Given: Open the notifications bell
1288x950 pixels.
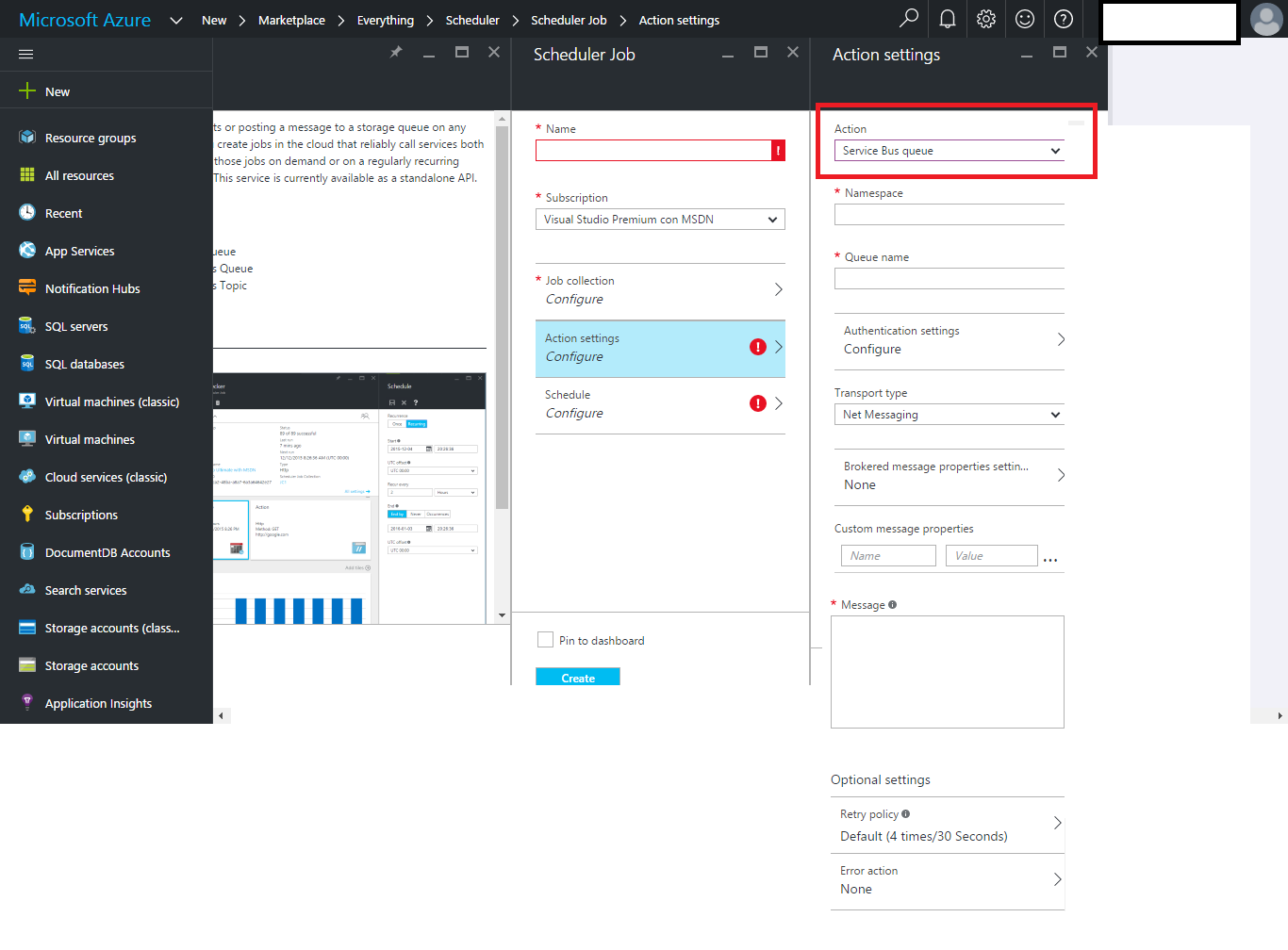Looking at the screenshot, I should pos(948,19).
